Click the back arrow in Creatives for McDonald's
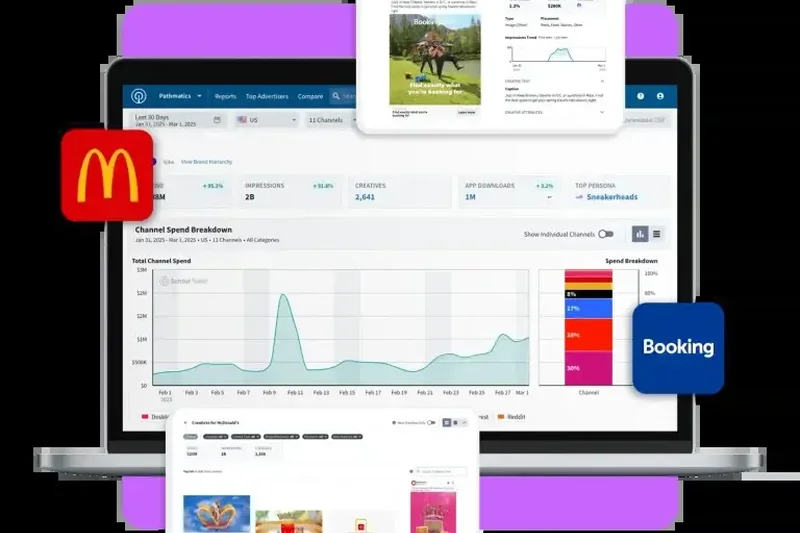This screenshot has height=533, width=800. point(186,423)
